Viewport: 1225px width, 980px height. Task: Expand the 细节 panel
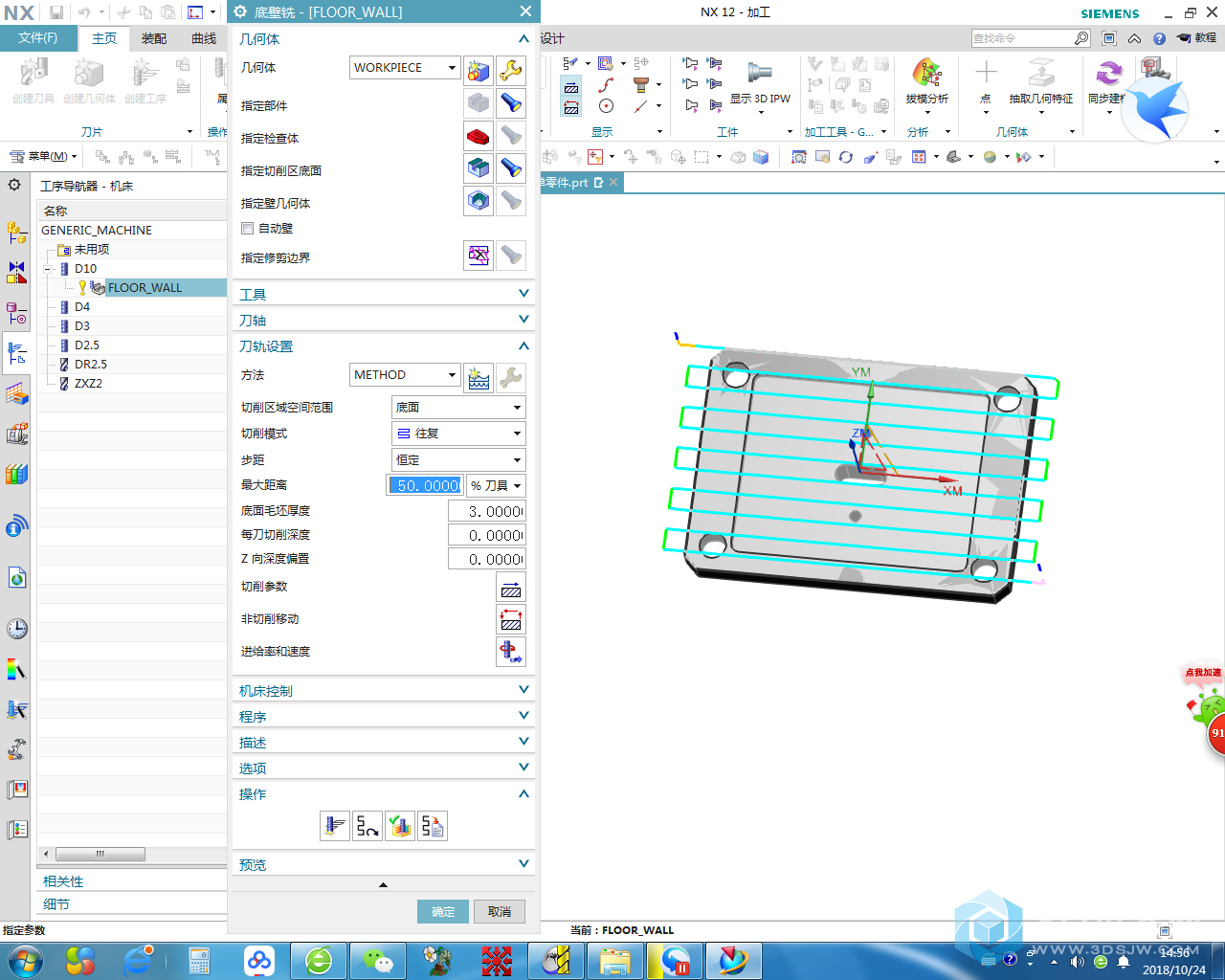click(132, 904)
